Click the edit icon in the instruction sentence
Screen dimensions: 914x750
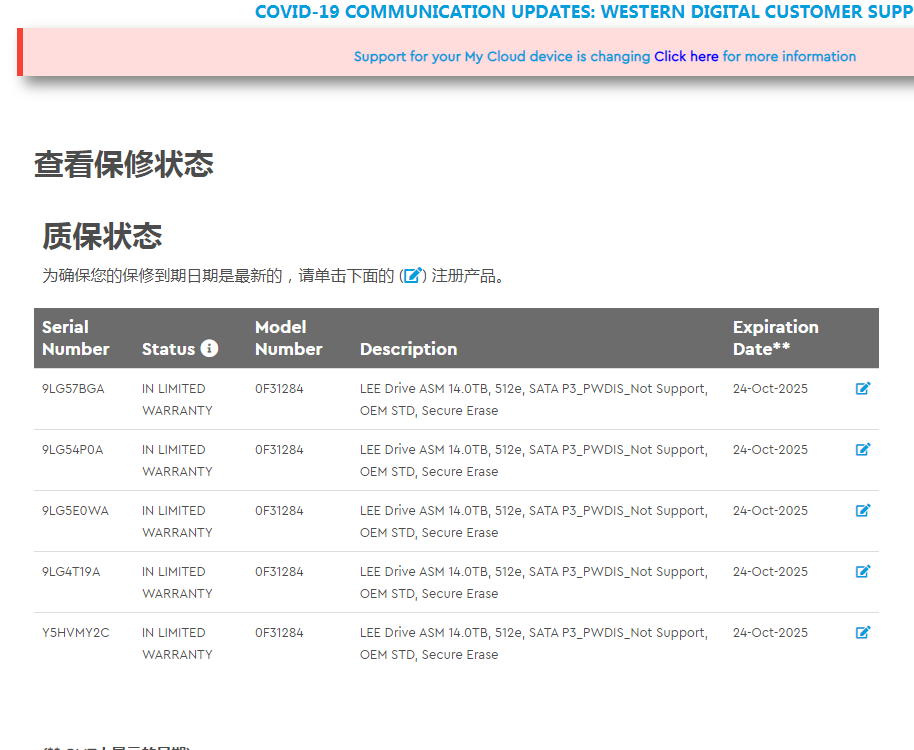(x=413, y=275)
